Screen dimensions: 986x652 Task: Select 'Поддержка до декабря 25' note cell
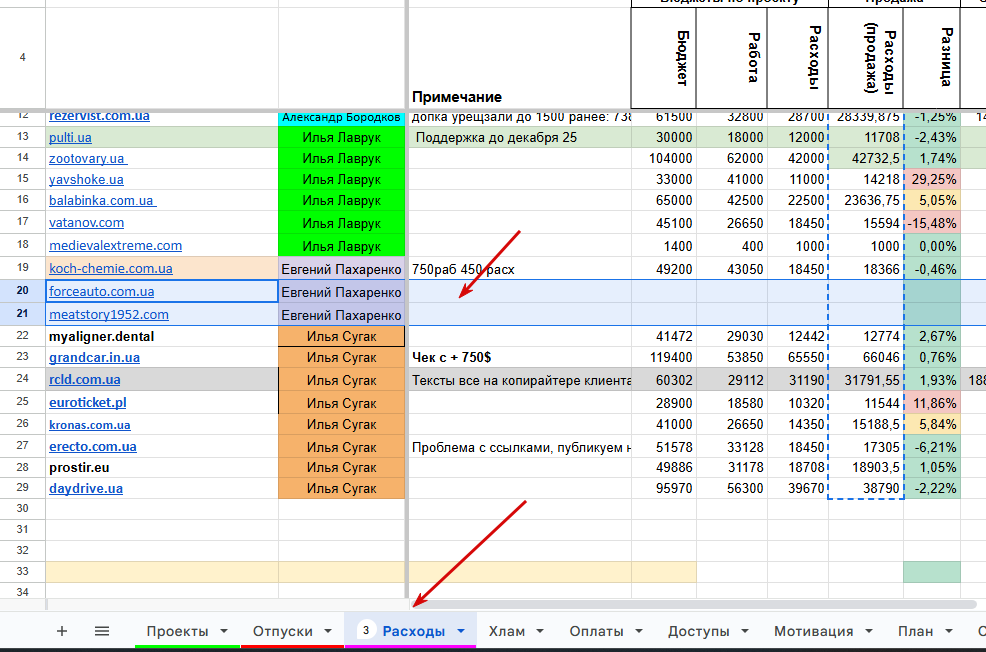[520, 138]
